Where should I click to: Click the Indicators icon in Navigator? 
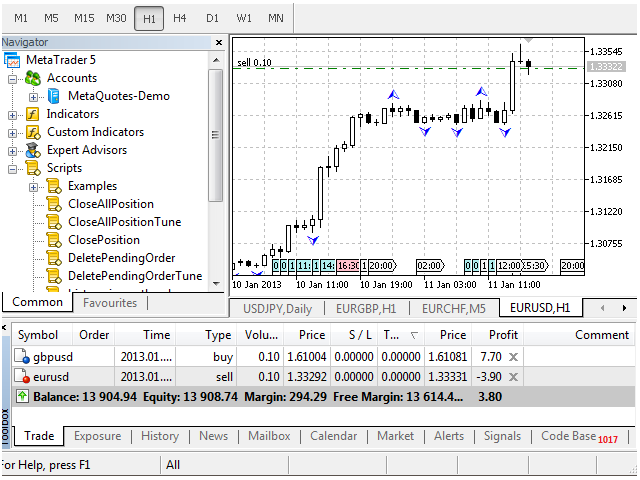(x=32, y=114)
